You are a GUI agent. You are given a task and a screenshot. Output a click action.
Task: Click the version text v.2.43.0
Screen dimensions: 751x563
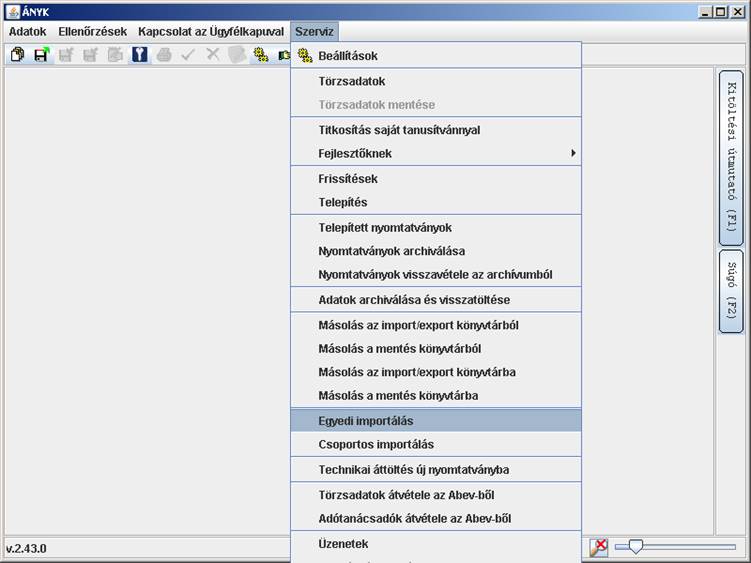(26, 549)
